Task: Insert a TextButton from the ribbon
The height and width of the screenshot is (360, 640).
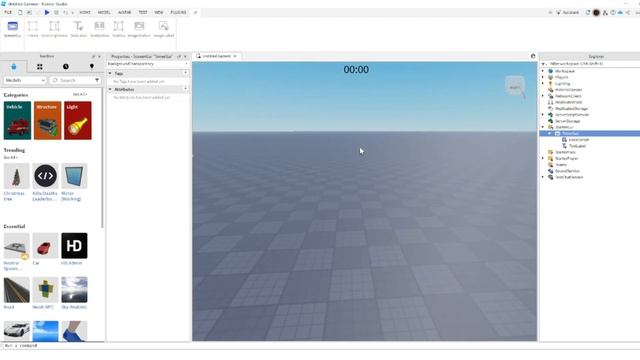Action: [x=100, y=29]
